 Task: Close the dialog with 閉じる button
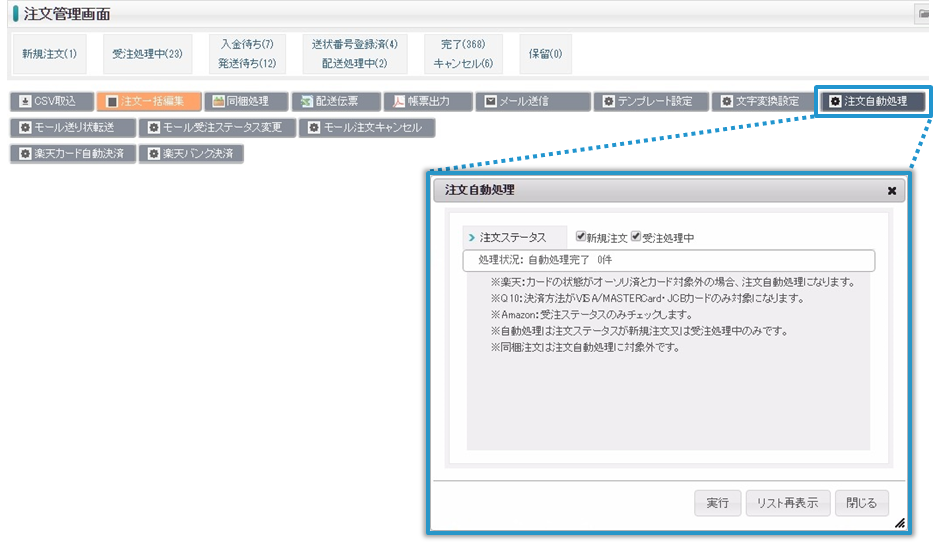[x=861, y=503]
